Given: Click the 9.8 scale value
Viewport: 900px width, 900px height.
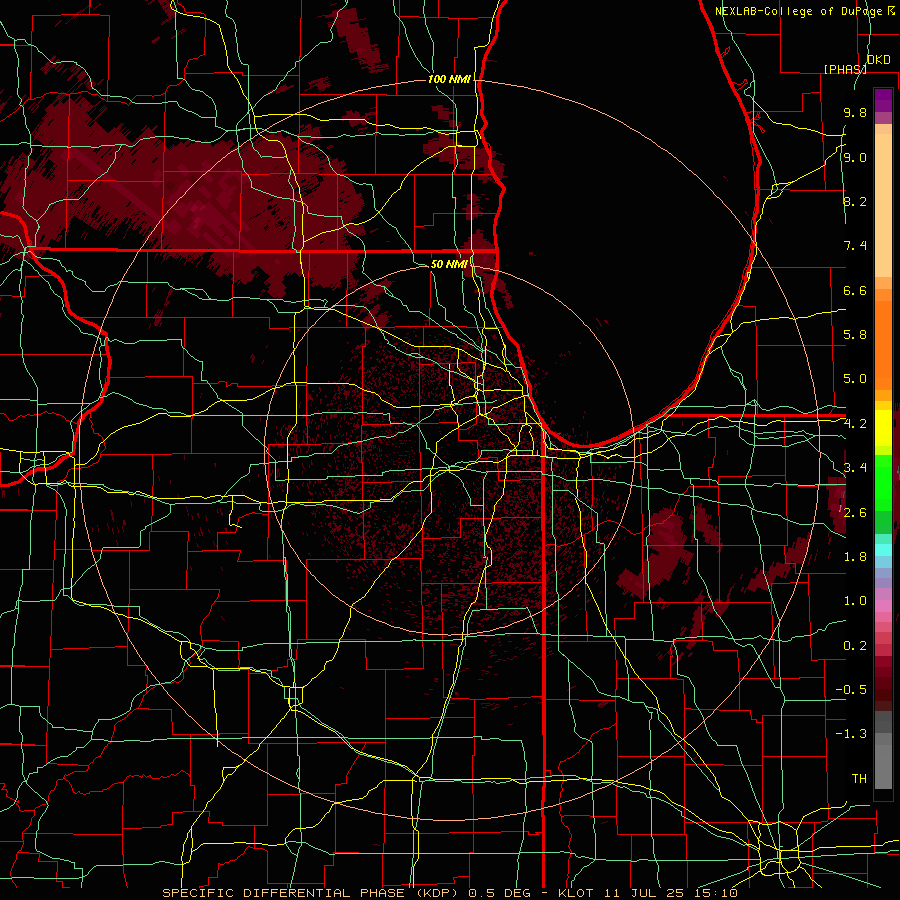Looking at the screenshot, I should pos(855,113).
